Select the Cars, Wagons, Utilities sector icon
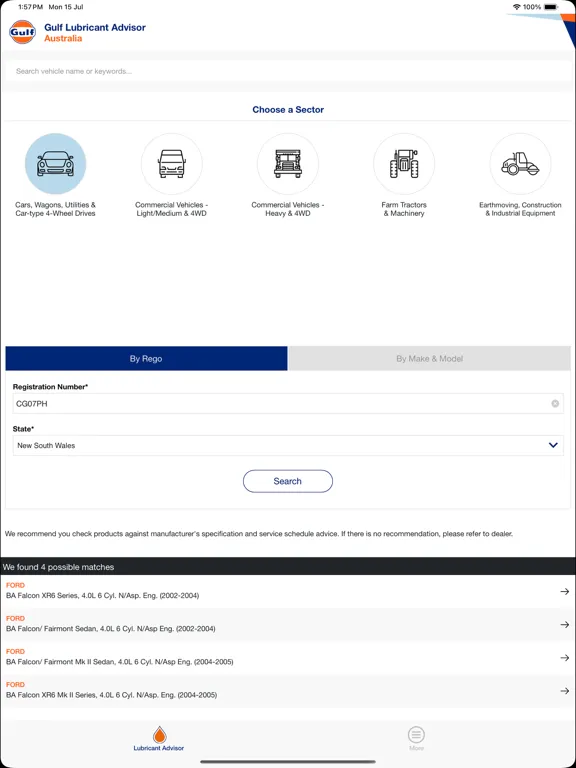Image resolution: width=576 pixels, height=768 pixels. 55,164
